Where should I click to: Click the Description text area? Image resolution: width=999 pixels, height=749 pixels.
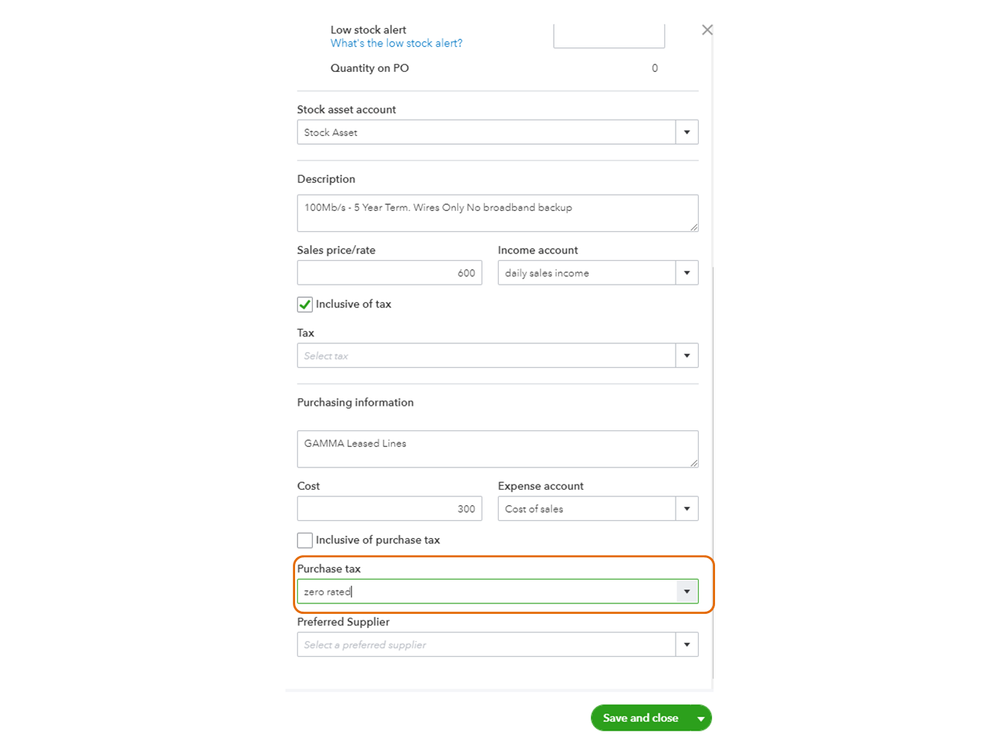(x=497, y=213)
